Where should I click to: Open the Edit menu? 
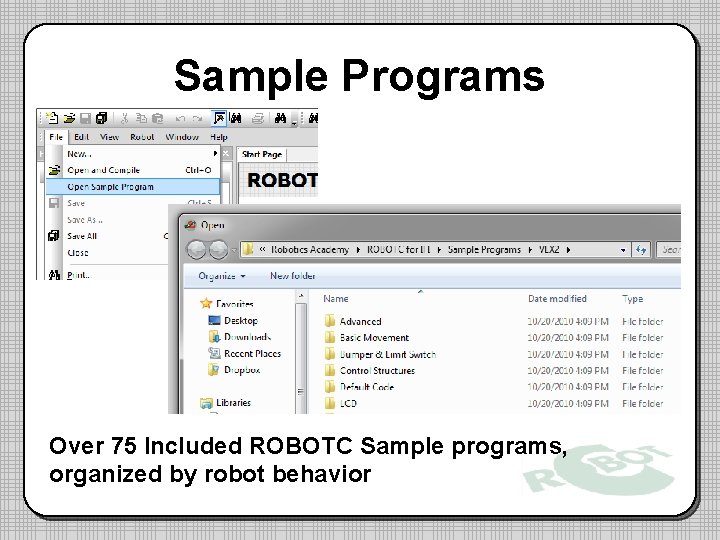81,137
